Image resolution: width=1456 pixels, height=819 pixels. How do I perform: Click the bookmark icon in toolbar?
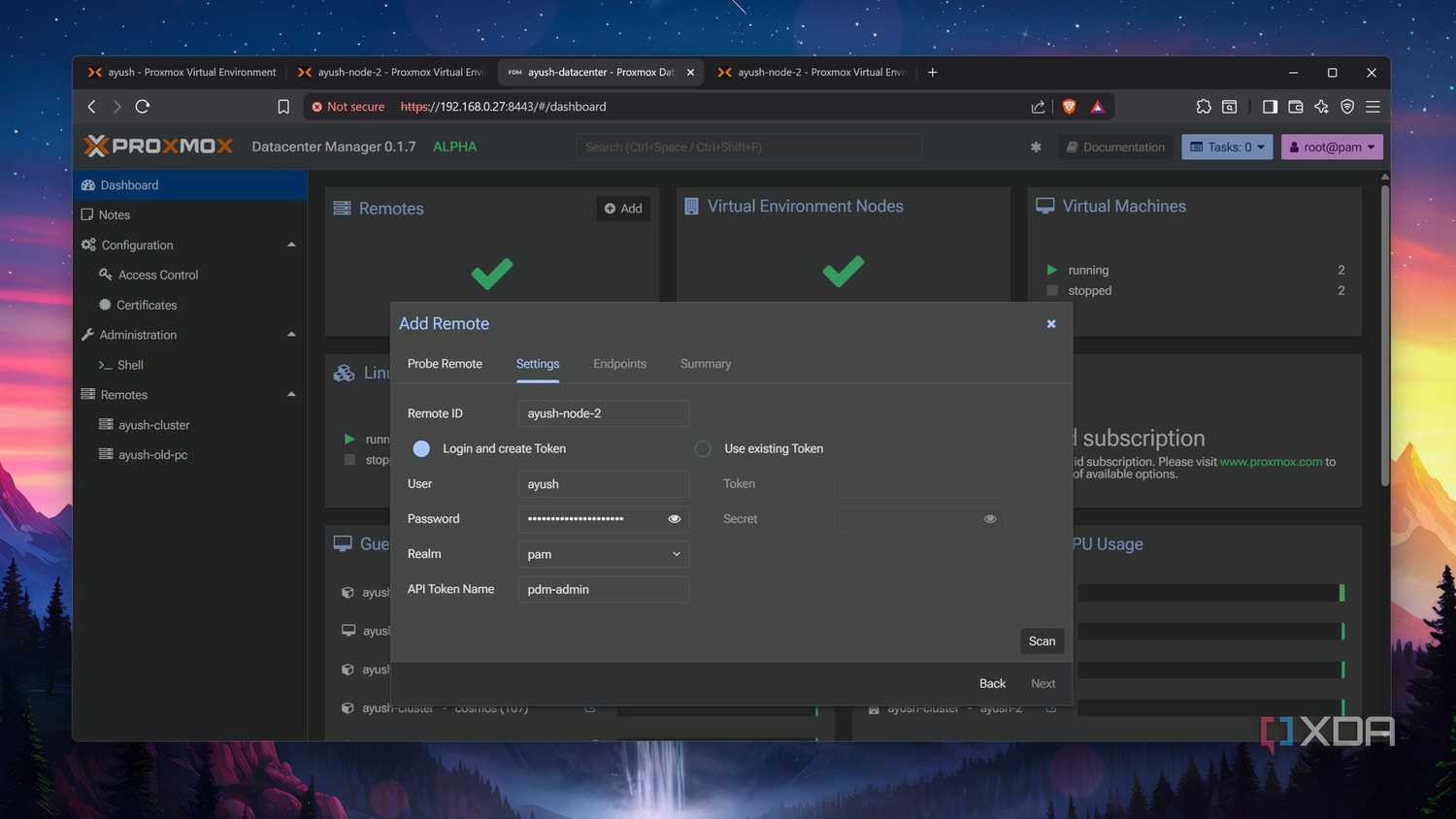[x=283, y=107]
